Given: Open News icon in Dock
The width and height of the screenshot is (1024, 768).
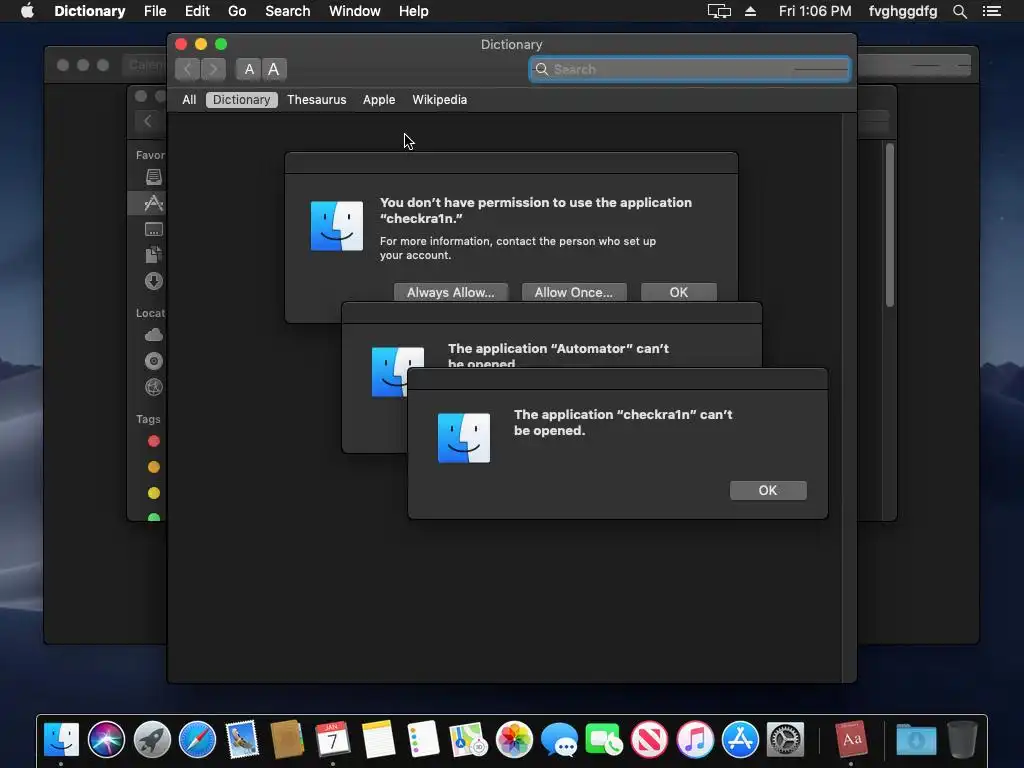Looking at the screenshot, I should pos(649,739).
